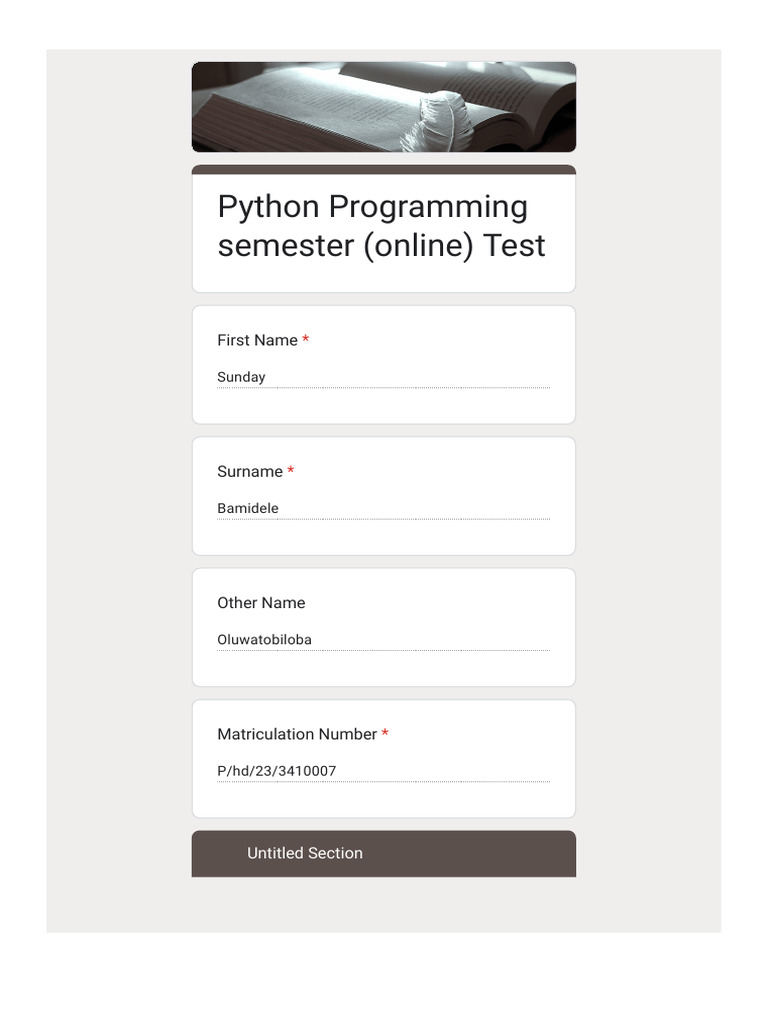Click the feather quill in the banner
The height and width of the screenshot is (1024, 768).
point(441,121)
